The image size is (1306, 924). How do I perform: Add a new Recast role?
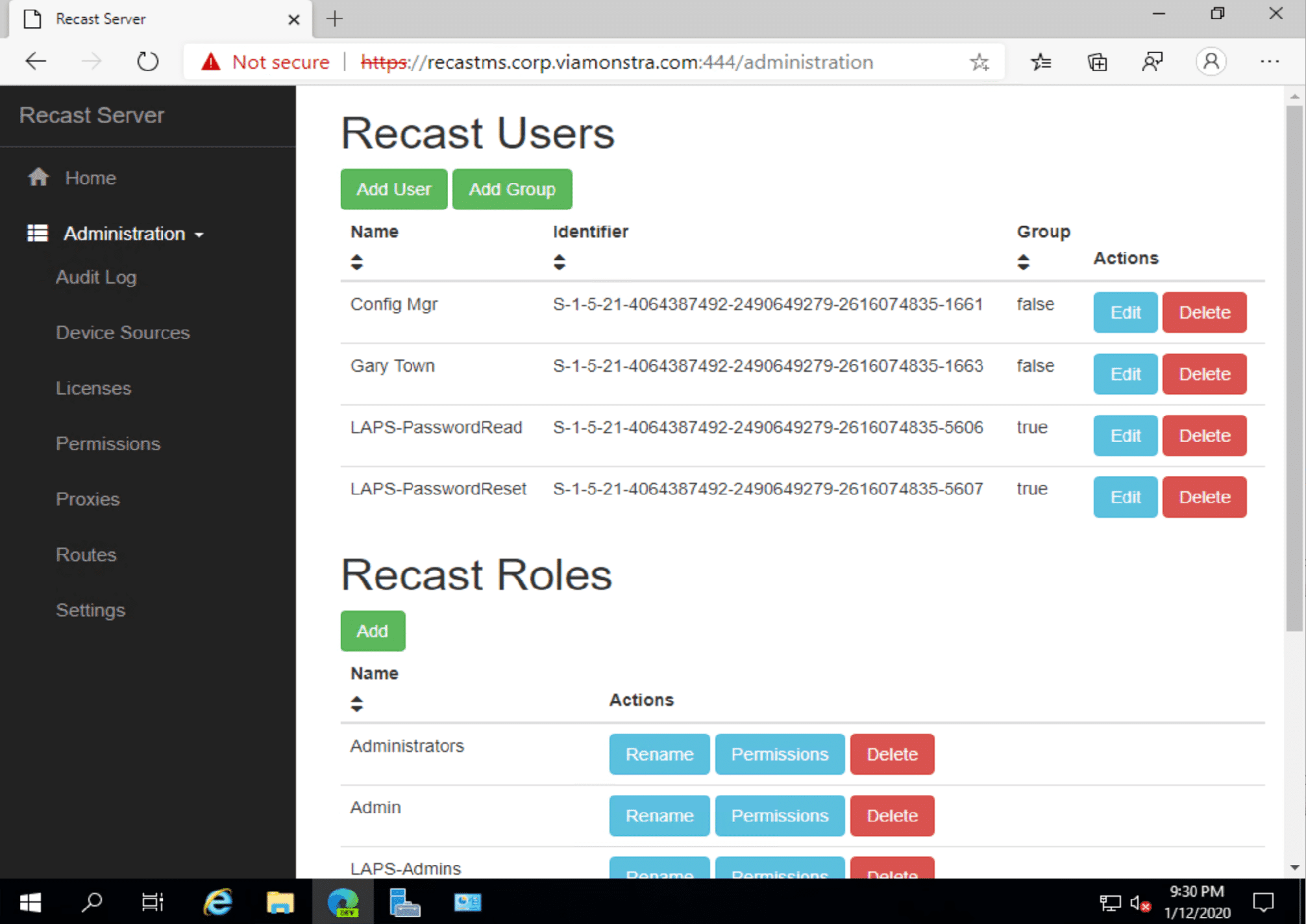373,631
